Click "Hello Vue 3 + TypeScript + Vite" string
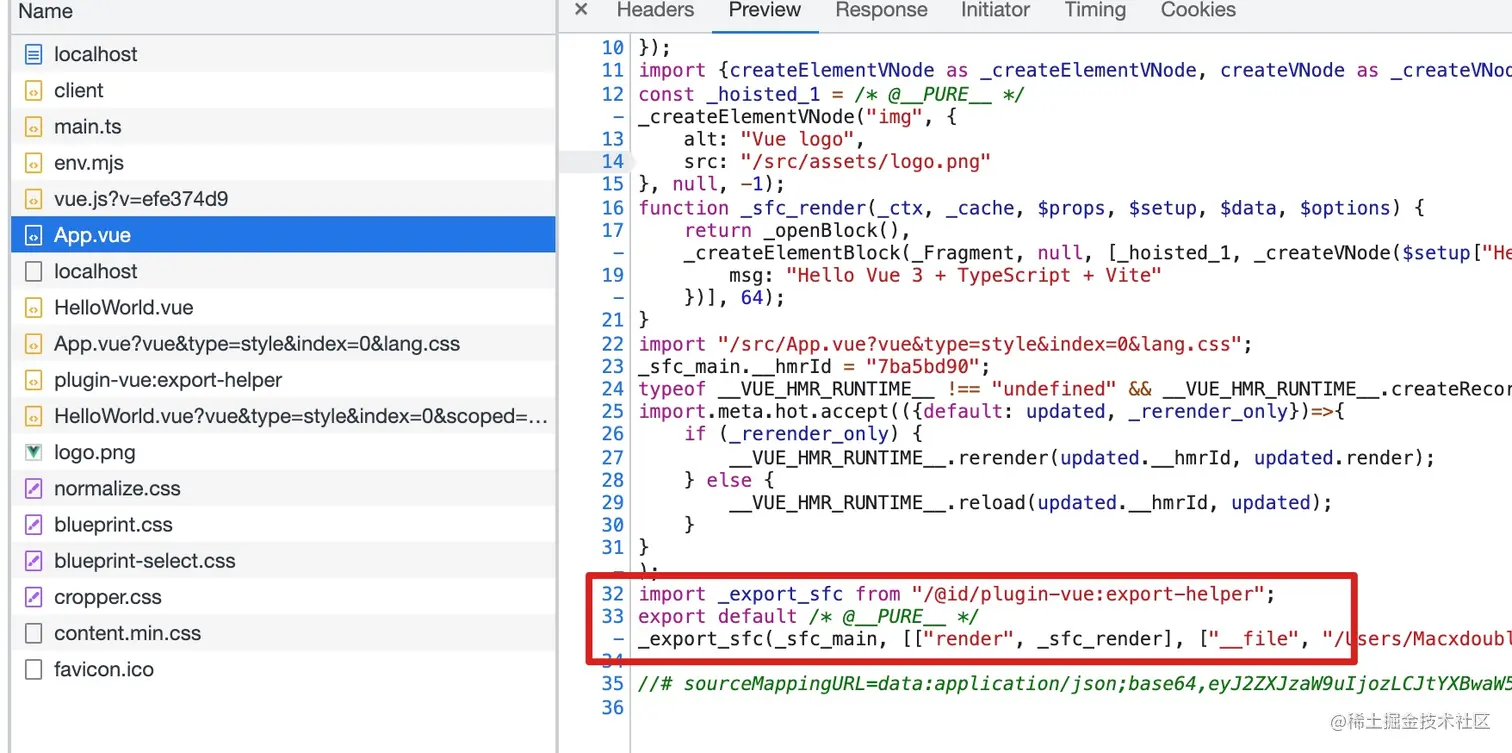 pos(973,275)
